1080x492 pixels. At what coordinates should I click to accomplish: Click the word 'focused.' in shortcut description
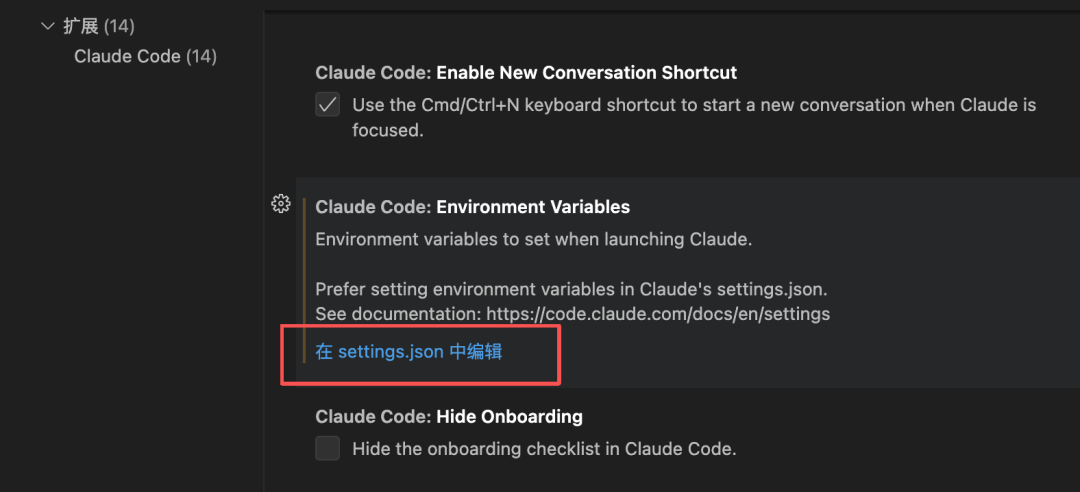[x=388, y=130]
